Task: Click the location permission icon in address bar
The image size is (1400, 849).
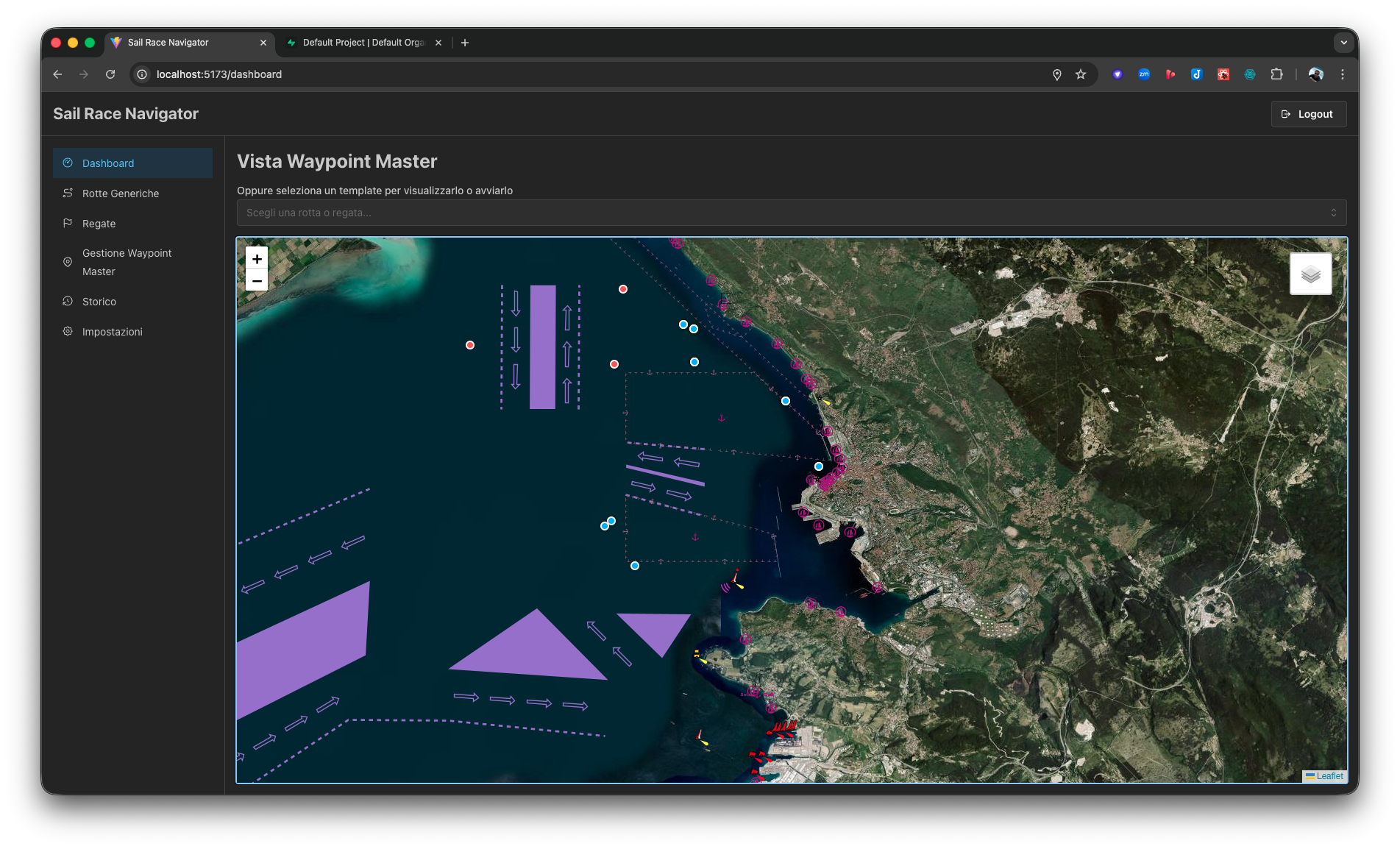Action: coord(1057,74)
